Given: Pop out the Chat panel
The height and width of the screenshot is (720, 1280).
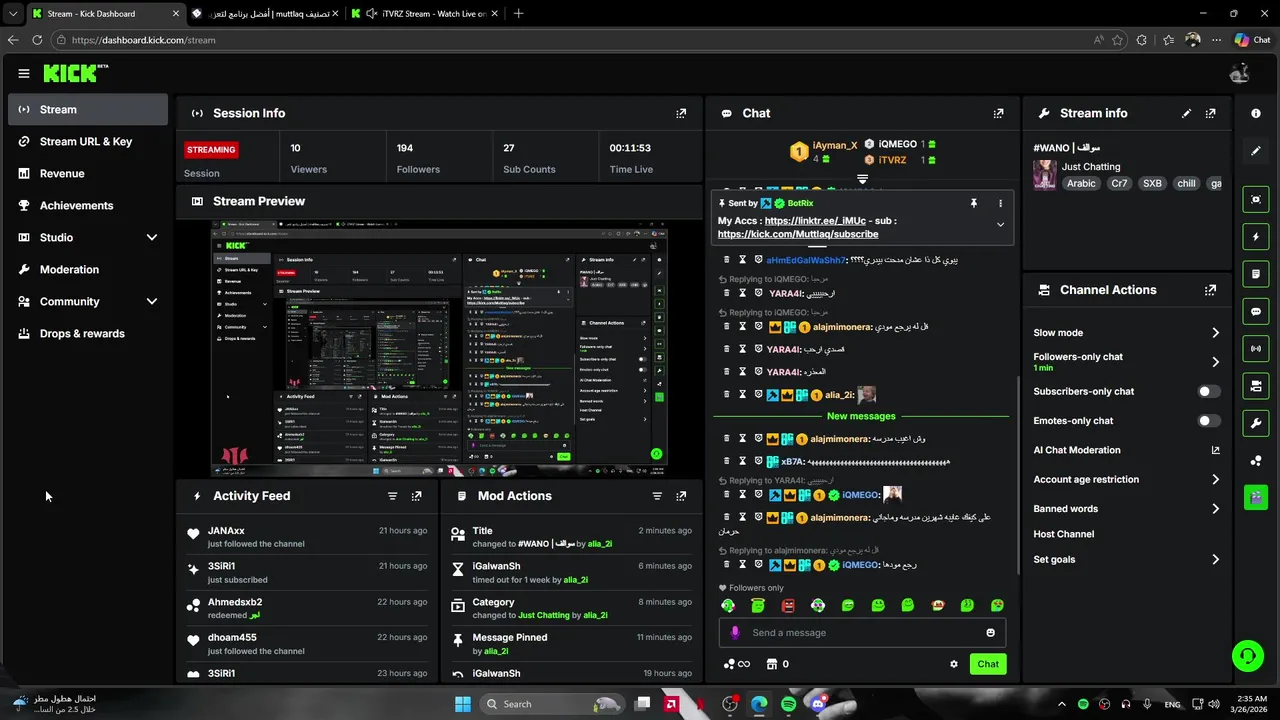Looking at the screenshot, I should point(998,114).
